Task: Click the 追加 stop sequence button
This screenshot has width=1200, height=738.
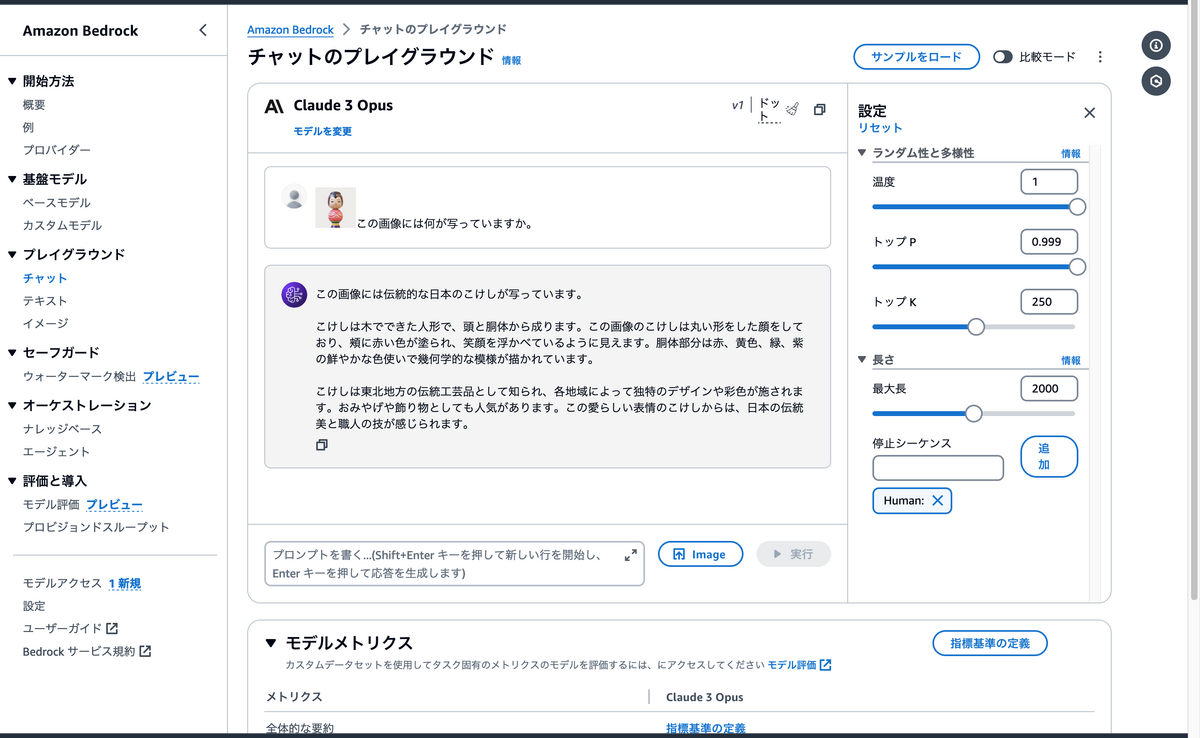Action: coord(1049,457)
